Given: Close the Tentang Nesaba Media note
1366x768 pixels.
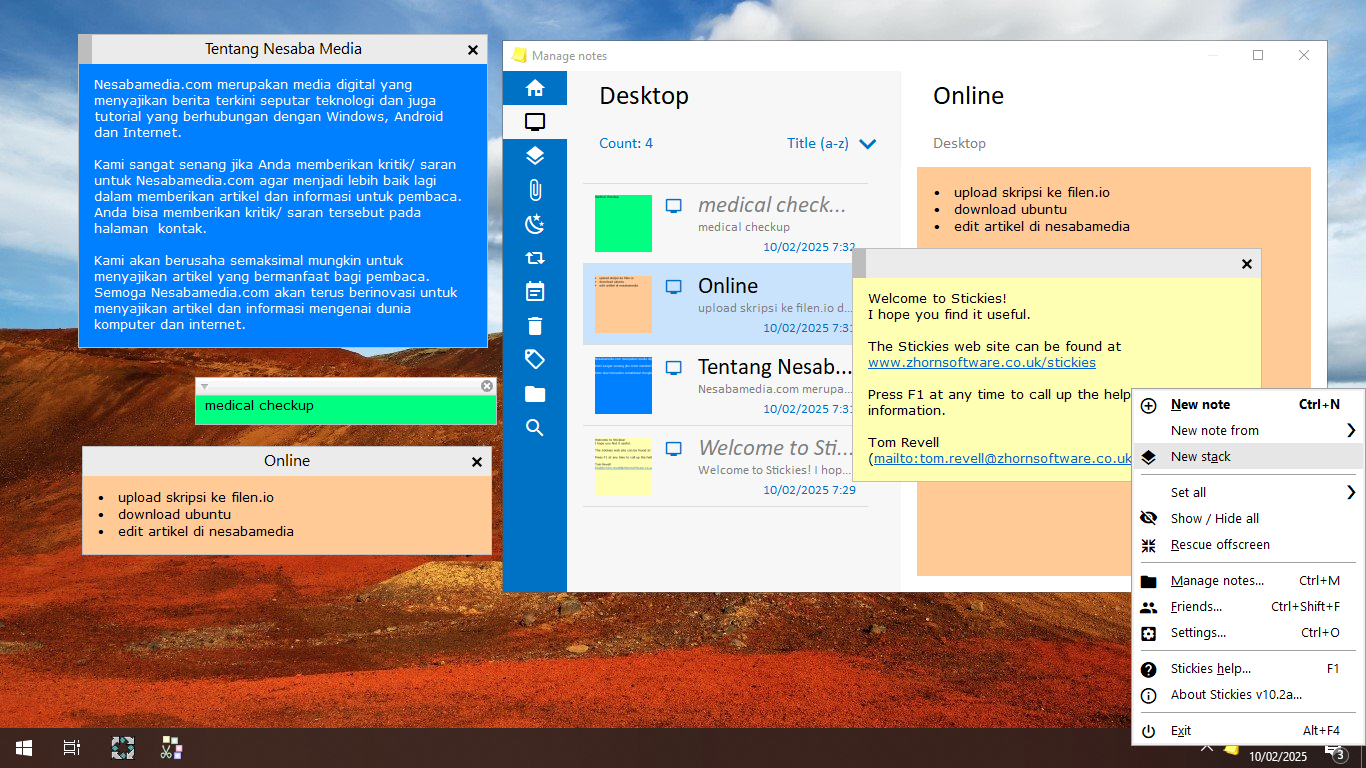Looking at the screenshot, I should (x=473, y=49).
